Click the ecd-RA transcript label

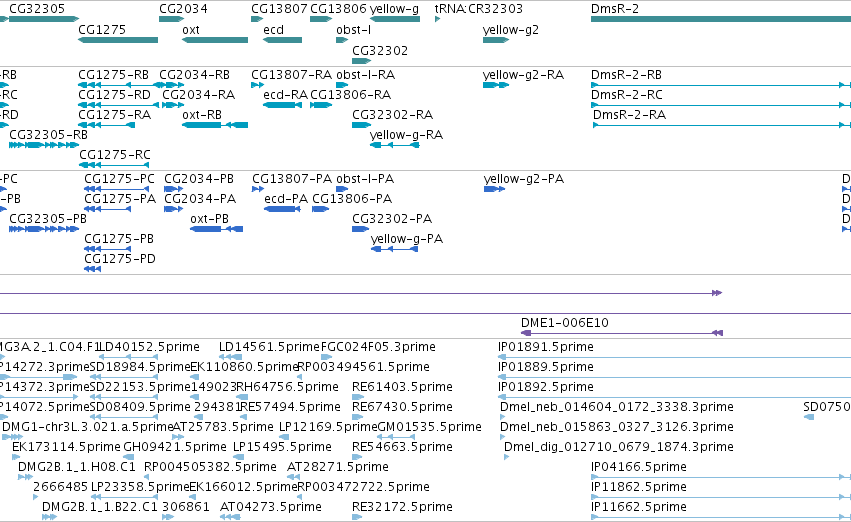point(285,95)
